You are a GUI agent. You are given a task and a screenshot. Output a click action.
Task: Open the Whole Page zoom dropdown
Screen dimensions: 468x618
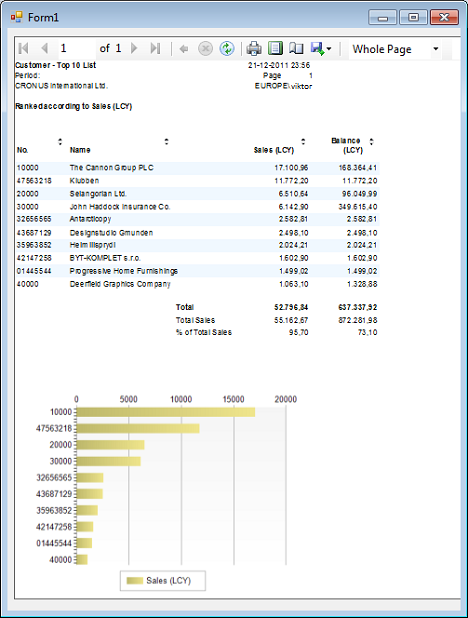coord(436,49)
